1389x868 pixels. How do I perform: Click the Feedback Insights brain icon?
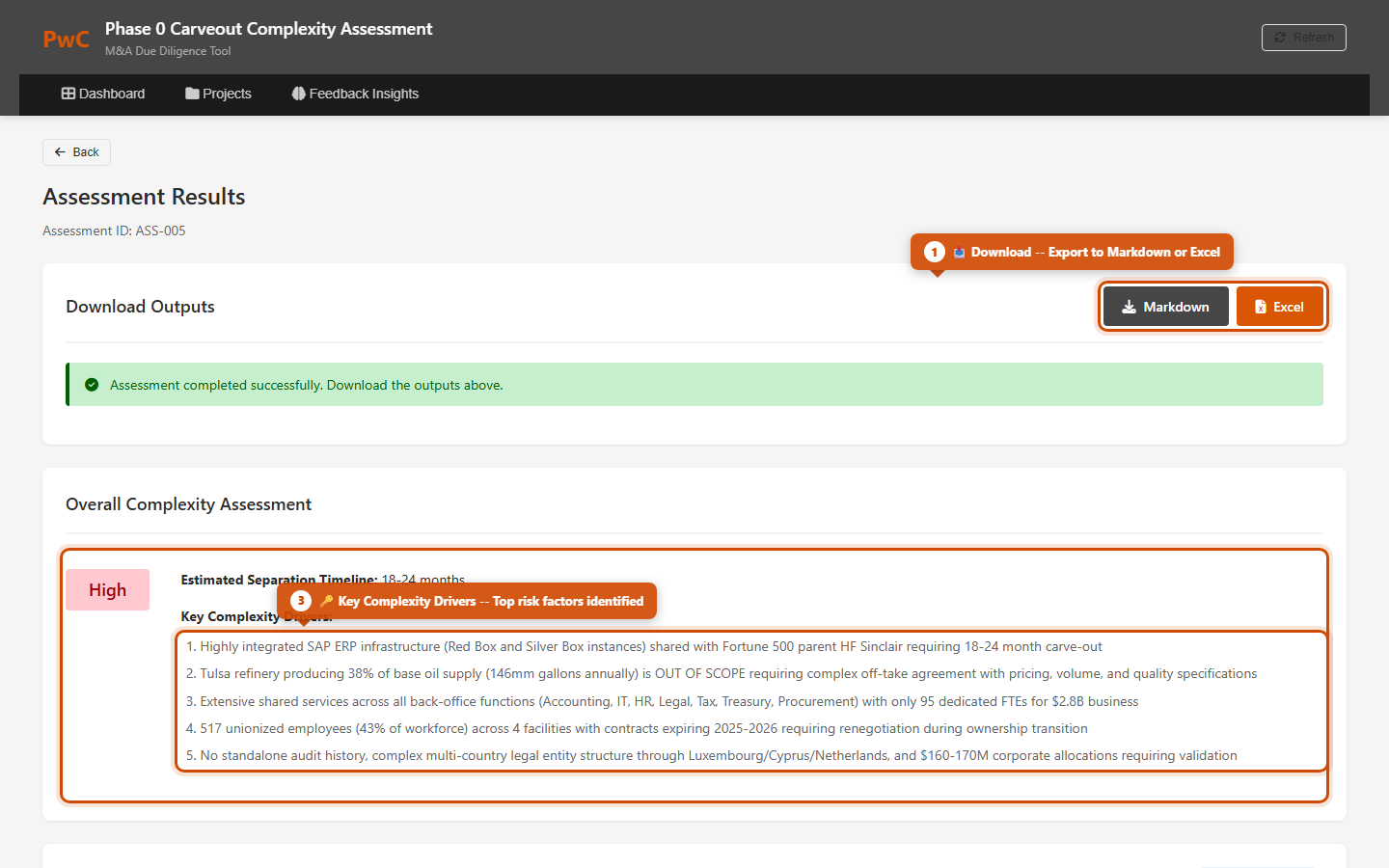click(x=298, y=94)
